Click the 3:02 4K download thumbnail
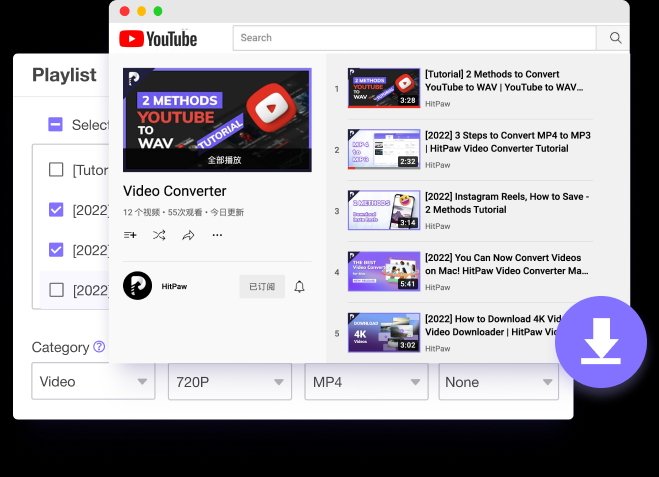 [384, 332]
